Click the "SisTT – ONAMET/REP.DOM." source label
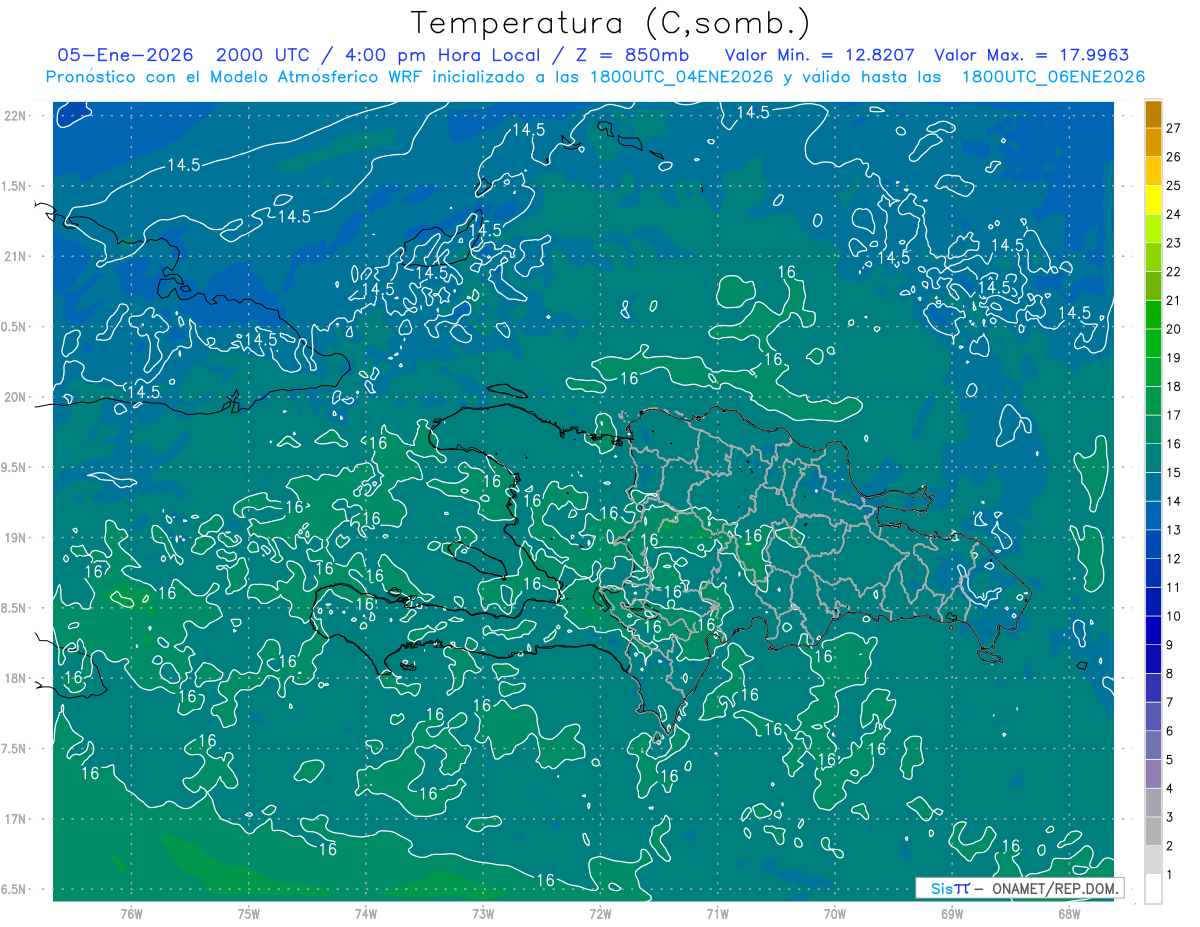 click(x=1019, y=888)
